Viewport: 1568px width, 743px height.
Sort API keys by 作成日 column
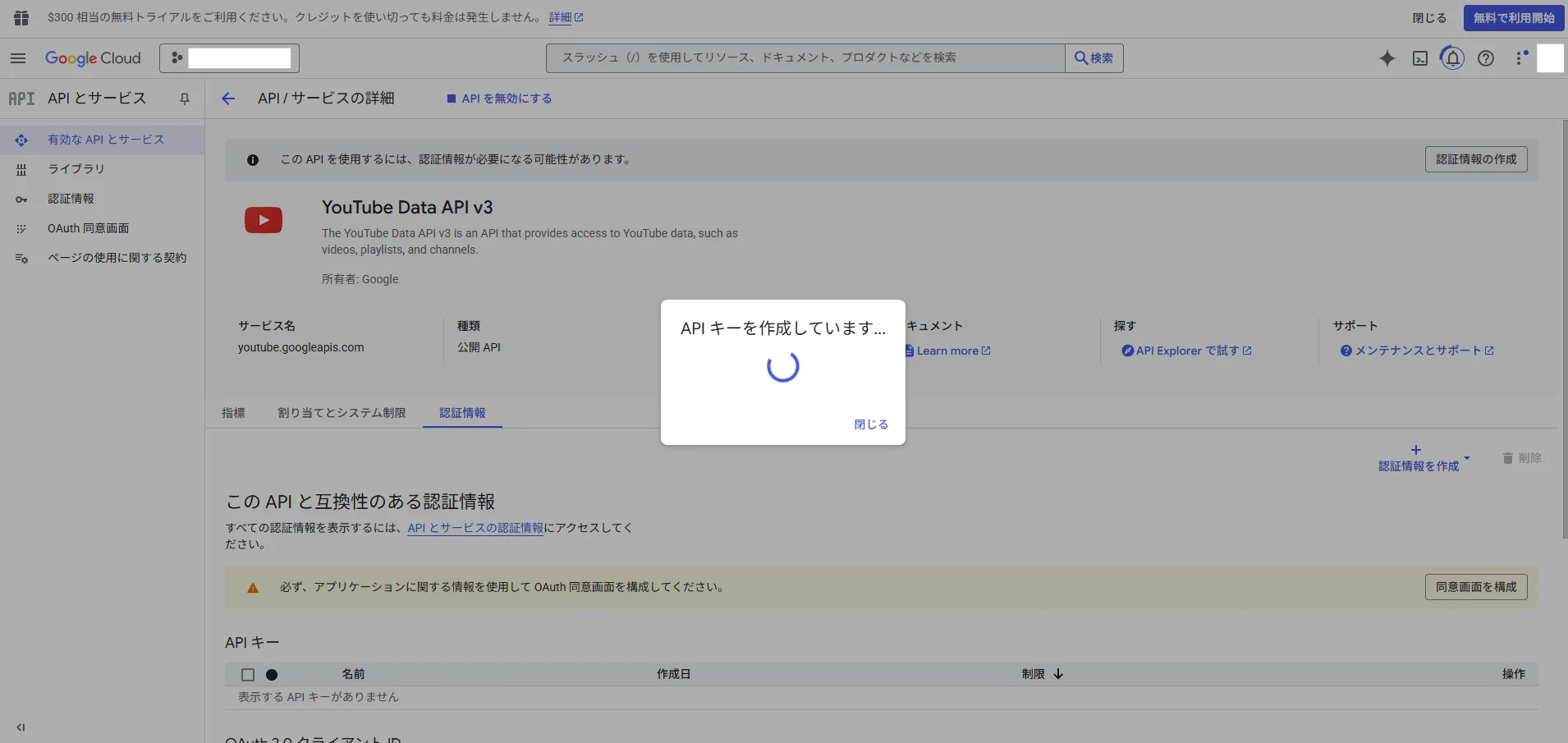click(673, 674)
